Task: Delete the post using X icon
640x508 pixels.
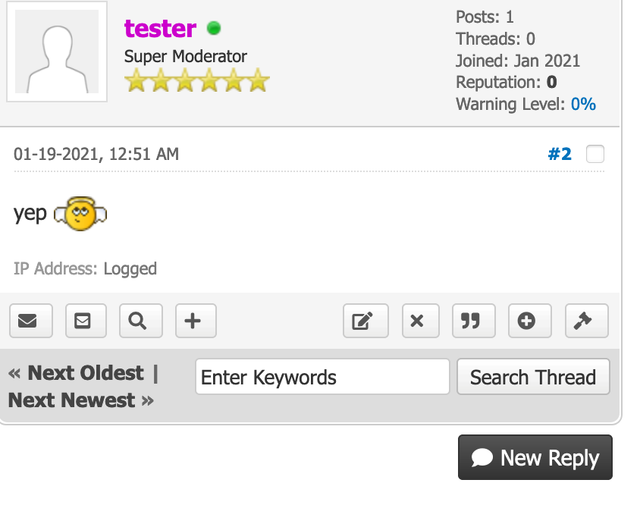Action: click(x=420, y=321)
